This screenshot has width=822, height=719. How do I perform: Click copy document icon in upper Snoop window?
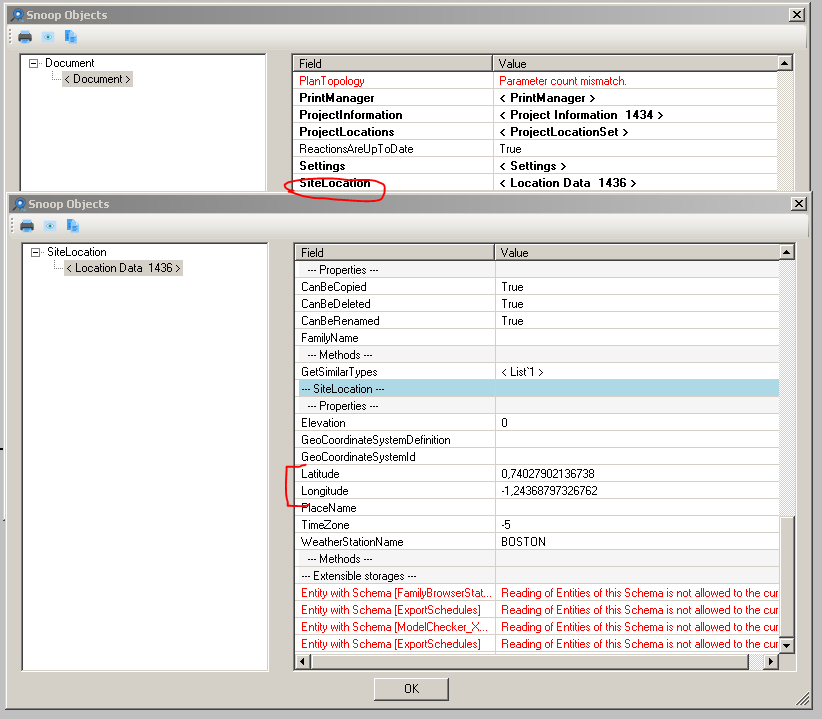pos(71,37)
